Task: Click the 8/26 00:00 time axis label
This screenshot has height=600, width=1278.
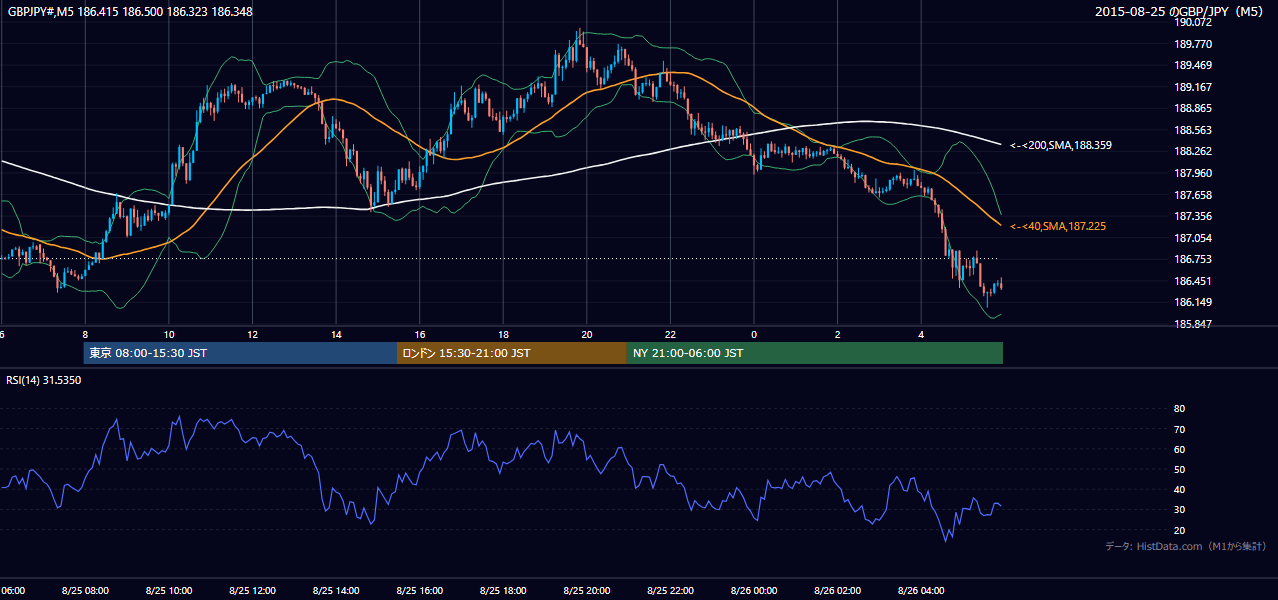Action: tap(754, 591)
